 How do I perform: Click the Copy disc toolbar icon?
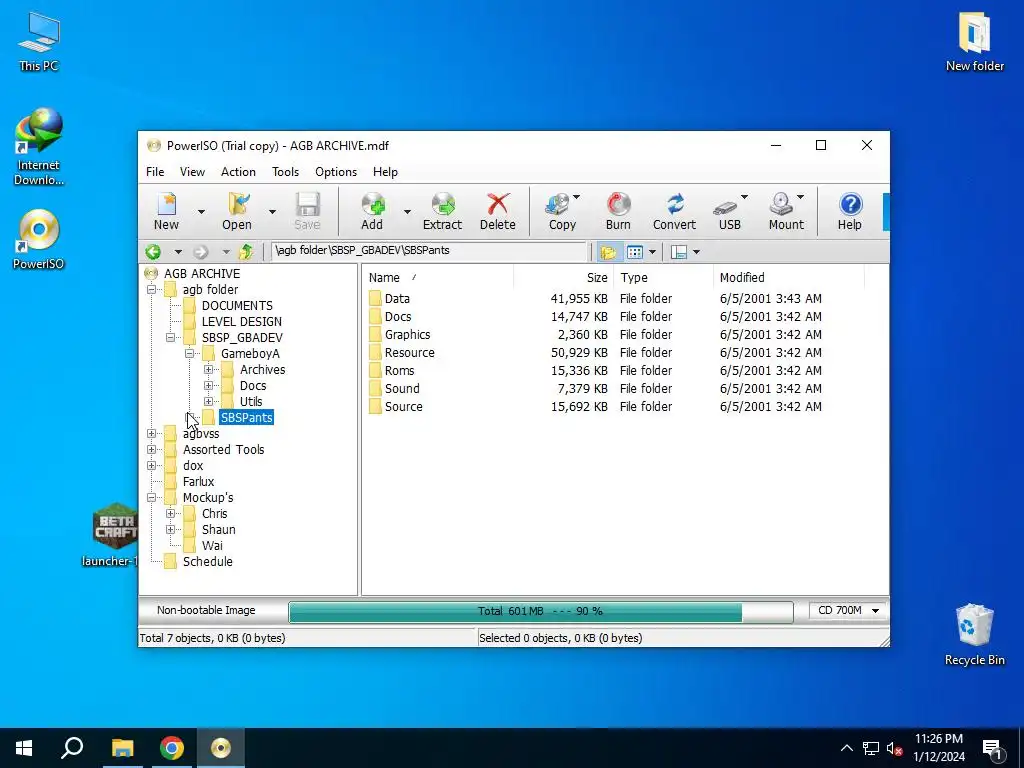click(x=562, y=211)
